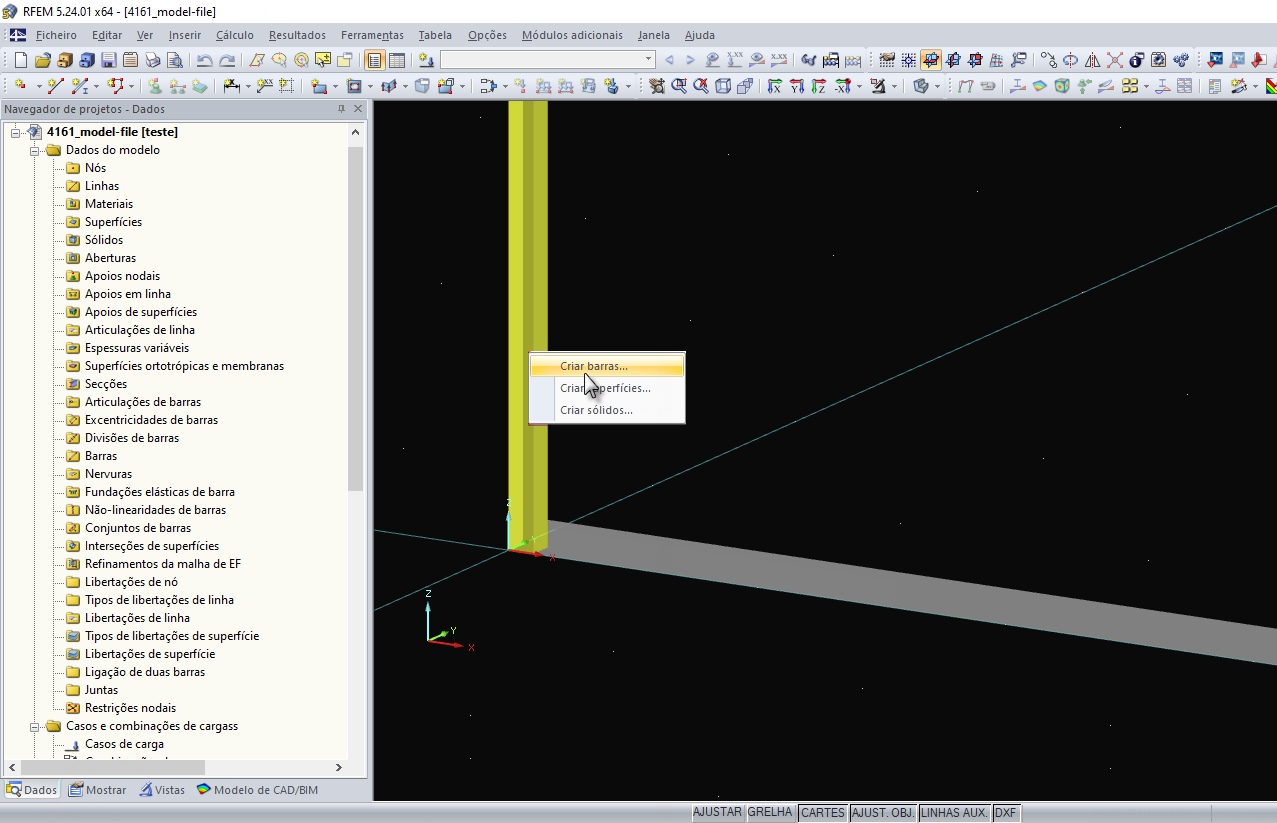Collapse the Dados do modelo folder

click(34, 150)
